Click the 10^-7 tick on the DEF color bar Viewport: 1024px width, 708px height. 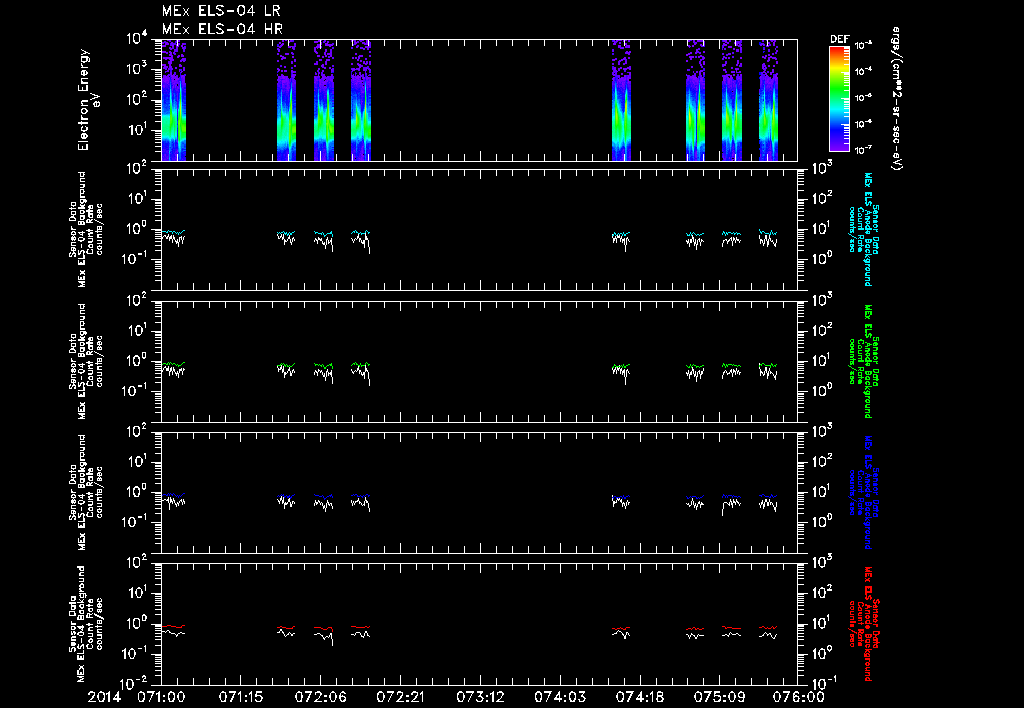pos(865,150)
